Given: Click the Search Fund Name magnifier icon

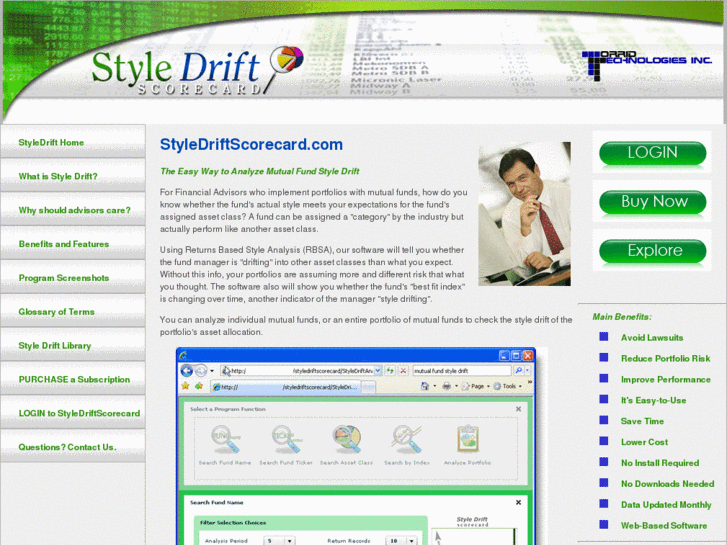Looking at the screenshot, I should pos(225,439).
